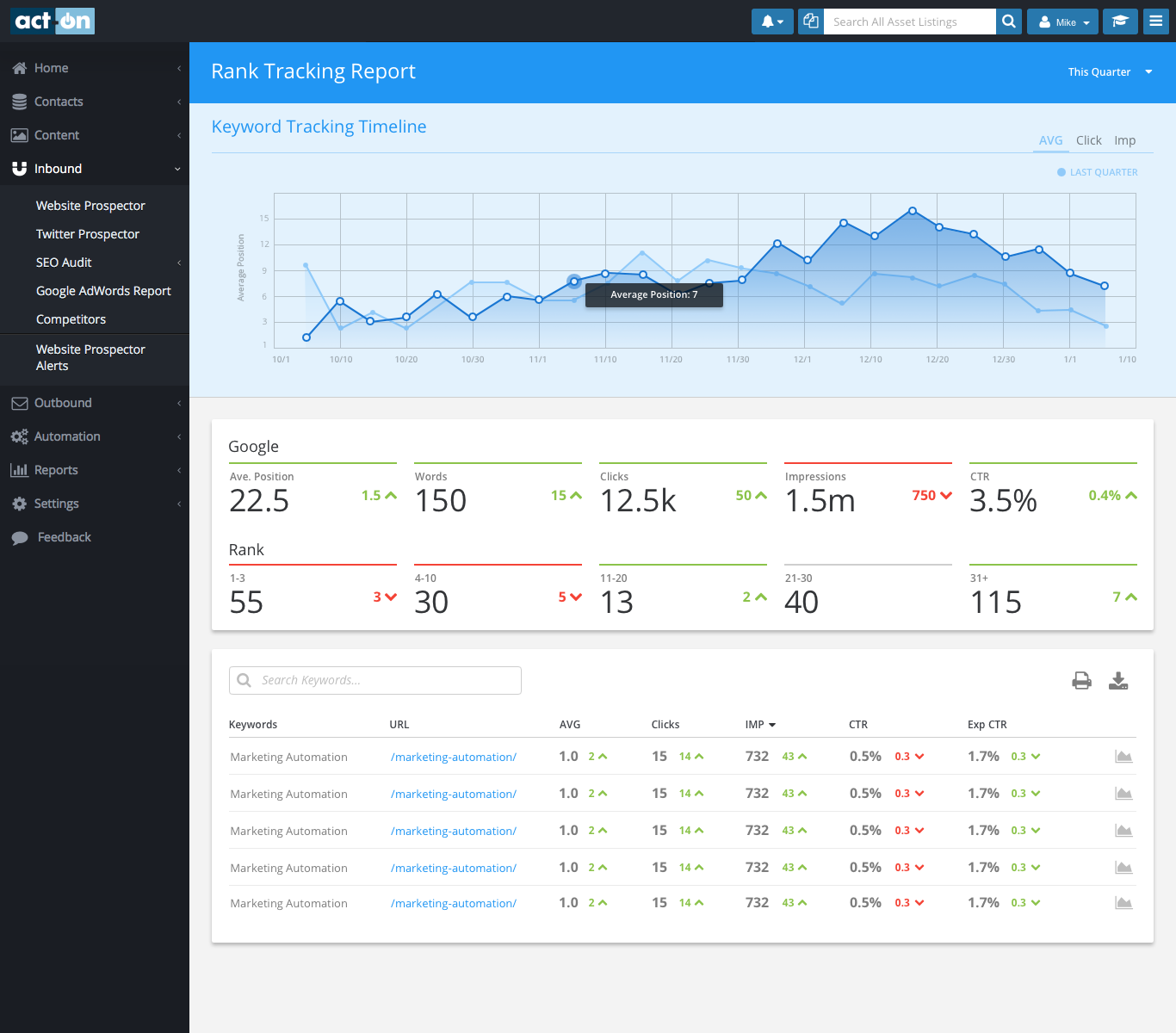Open the This Quarter date range dropdown
1176x1033 pixels.
pos(1109,72)
